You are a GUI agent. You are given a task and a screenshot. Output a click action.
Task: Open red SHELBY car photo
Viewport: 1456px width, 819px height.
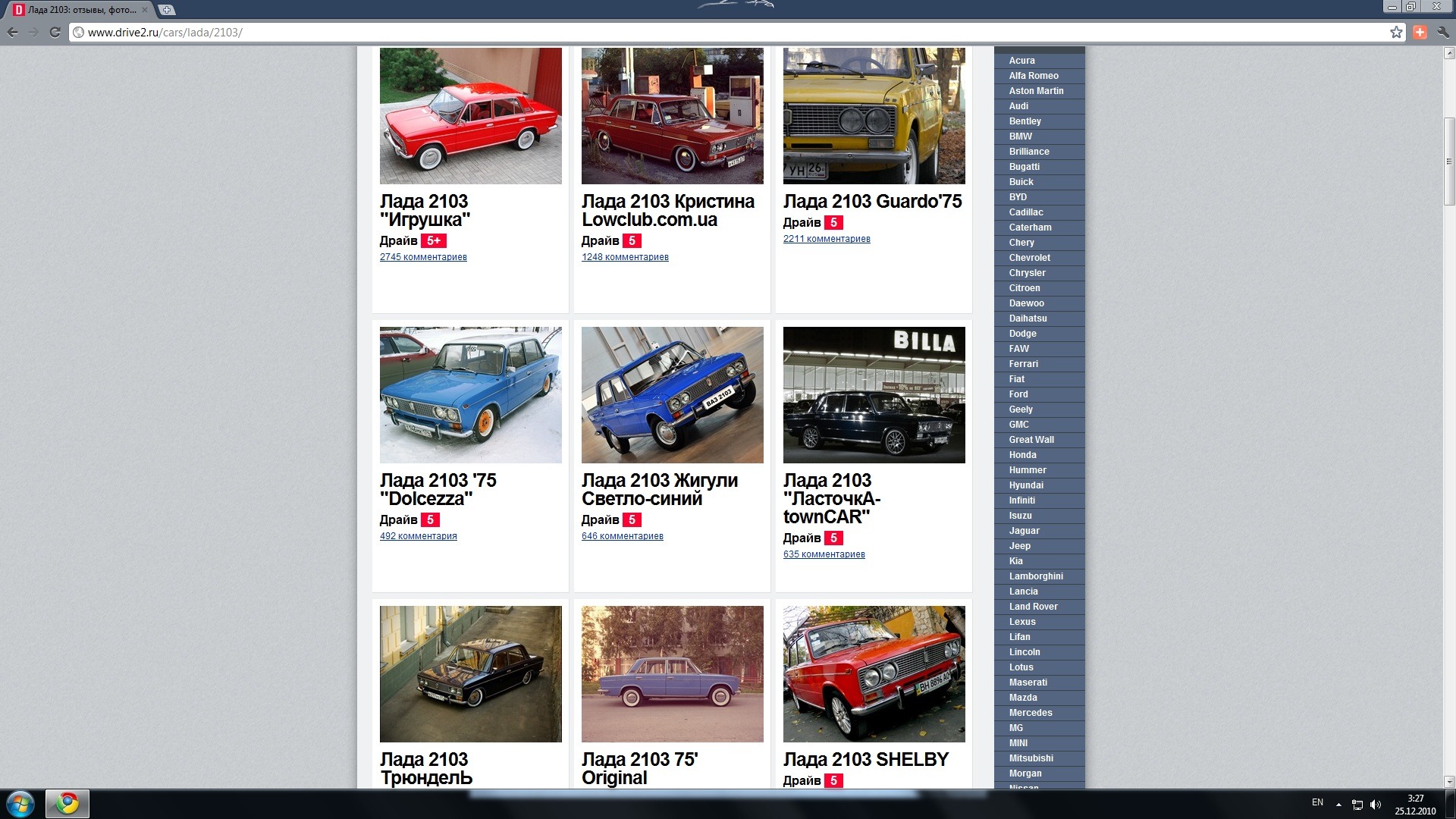[874, 674]
